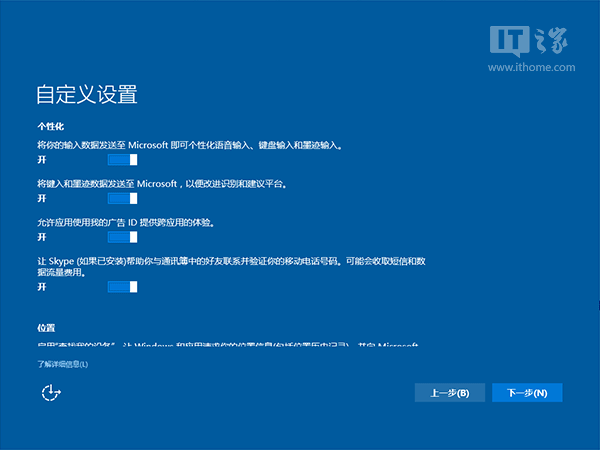The width and height of the screenshot is (600, 450).
Task: Click the Skype description paragraph
Action: (x=232, y=266)
